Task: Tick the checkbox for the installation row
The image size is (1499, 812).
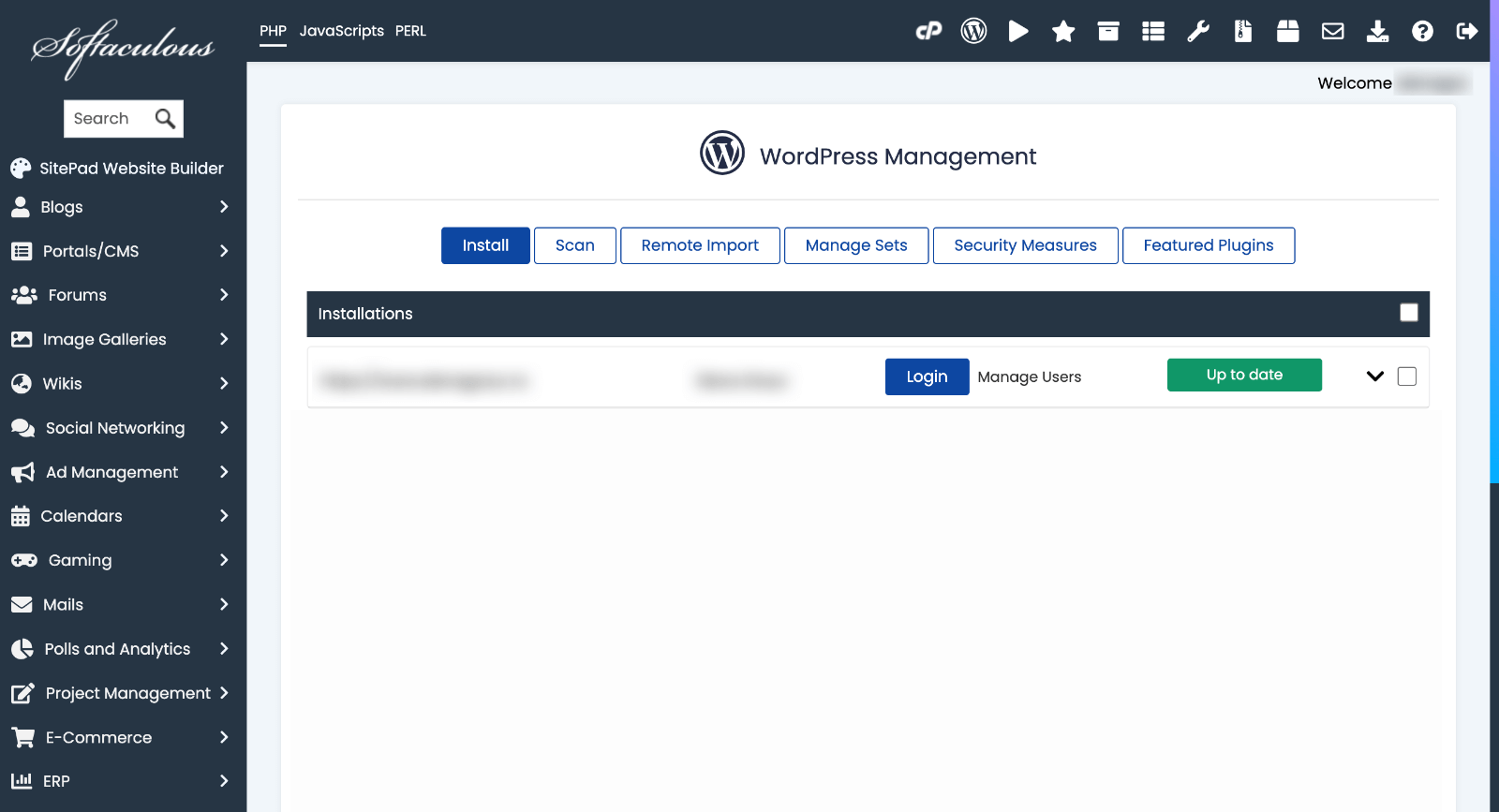Action: coord(1407,376)
